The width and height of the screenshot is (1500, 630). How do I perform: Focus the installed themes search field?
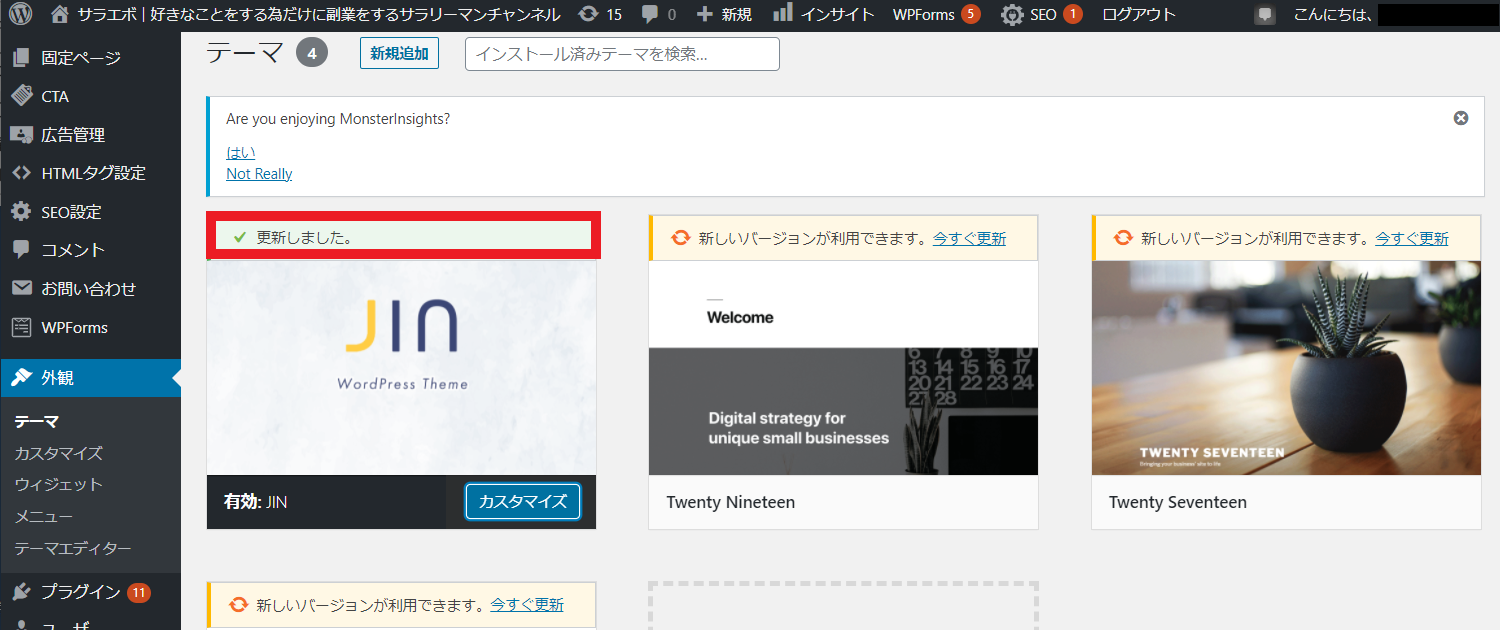622,54
